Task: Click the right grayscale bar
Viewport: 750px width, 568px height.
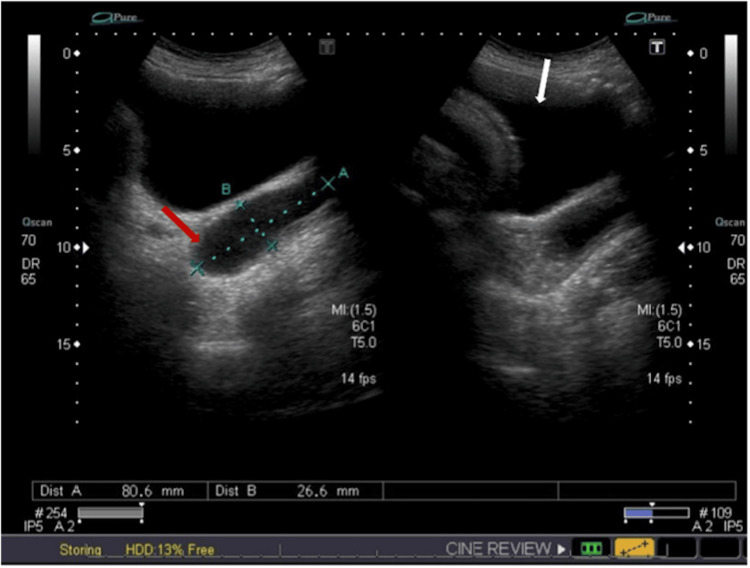Action: click(x=731, y=93)
